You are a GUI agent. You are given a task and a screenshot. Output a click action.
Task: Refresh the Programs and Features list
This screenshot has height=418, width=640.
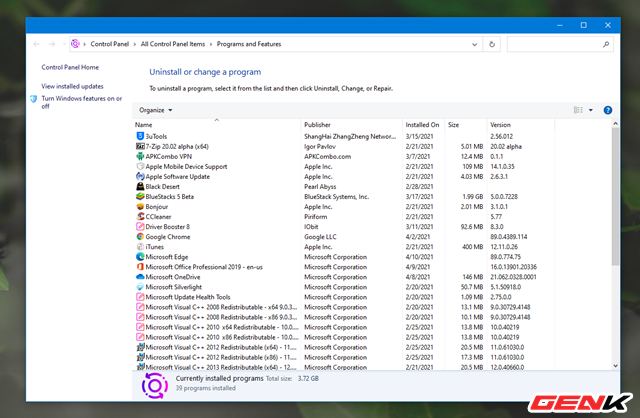(492, 44)
